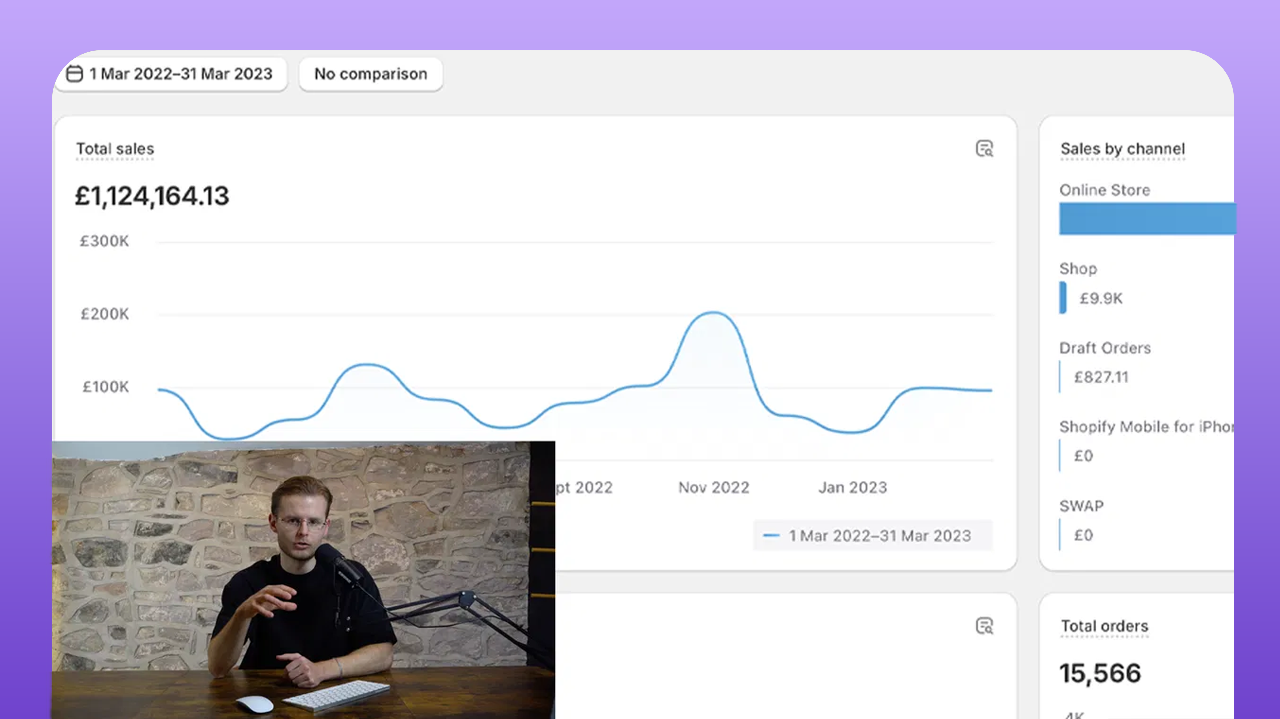This screenshot has width=1280, height=719.
Task: Click the Draft Orders channel label
Action: (1105, 348)
